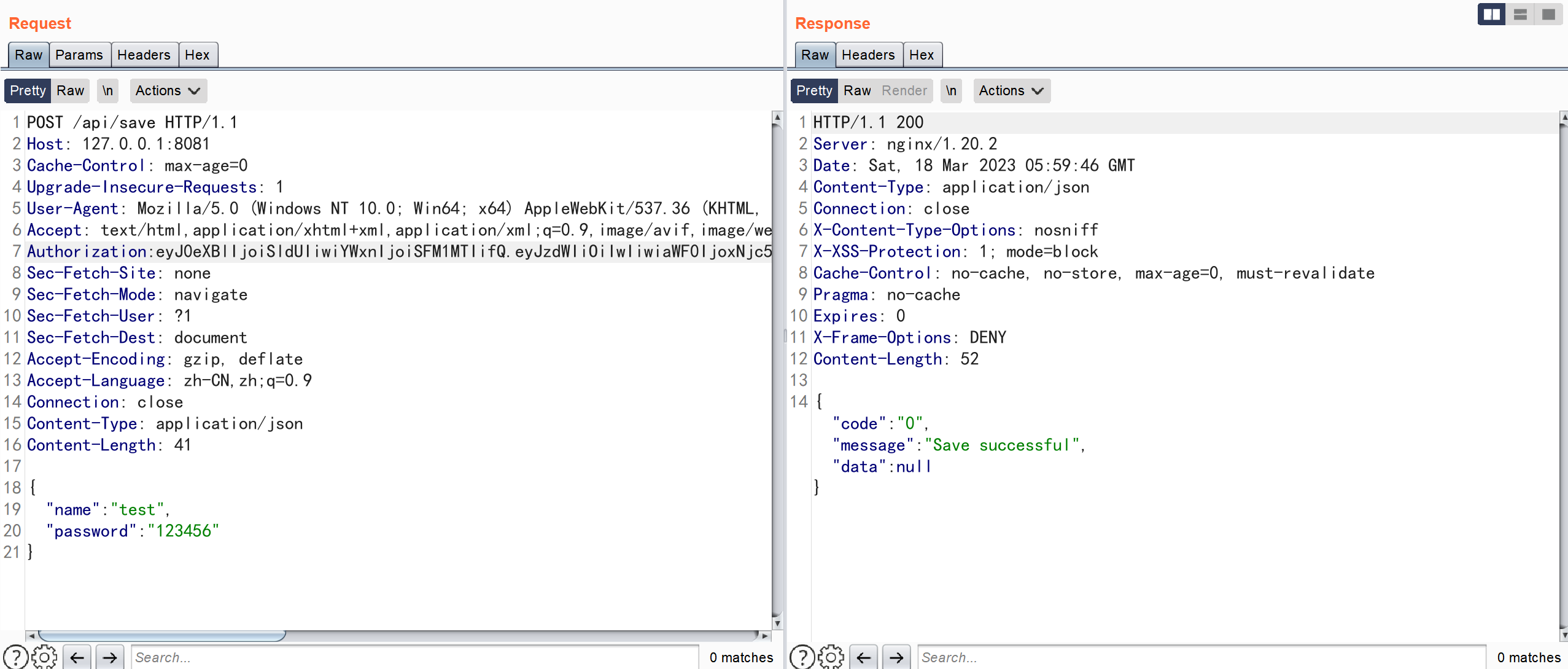
Task: Select the Headers tab in Response panel
Action: [867, 54]
